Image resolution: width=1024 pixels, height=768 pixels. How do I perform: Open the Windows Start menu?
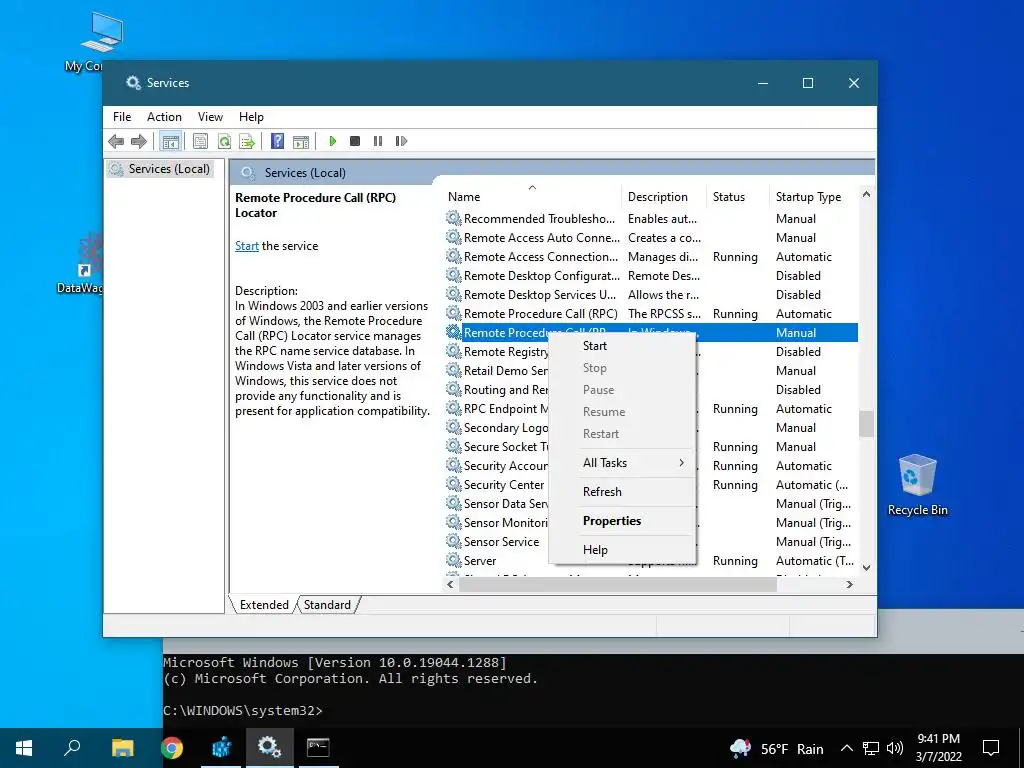point(24,748)
